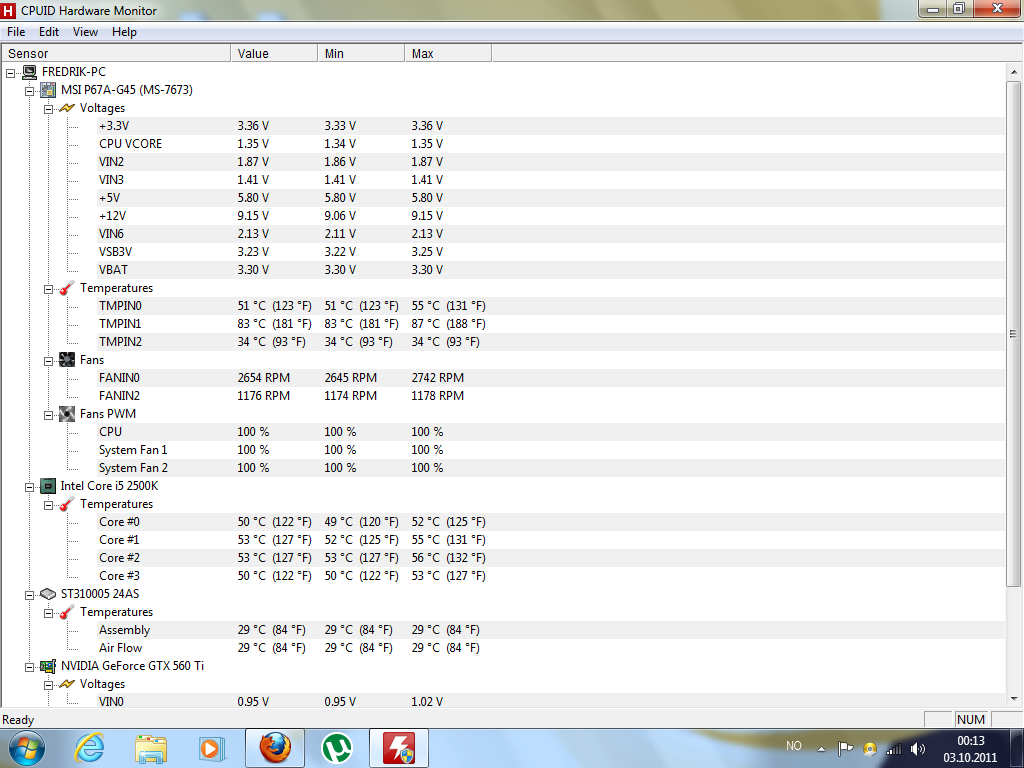
Task: Click the vertical scrollbar thumb
Action: (x=1014, y=334)
